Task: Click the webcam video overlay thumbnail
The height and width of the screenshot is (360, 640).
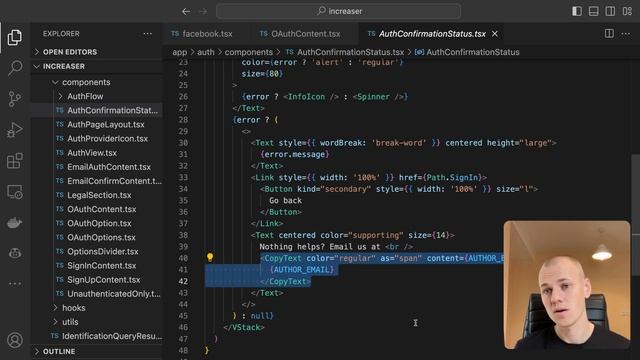Action: pyautogui.click(x=567, y=285)
